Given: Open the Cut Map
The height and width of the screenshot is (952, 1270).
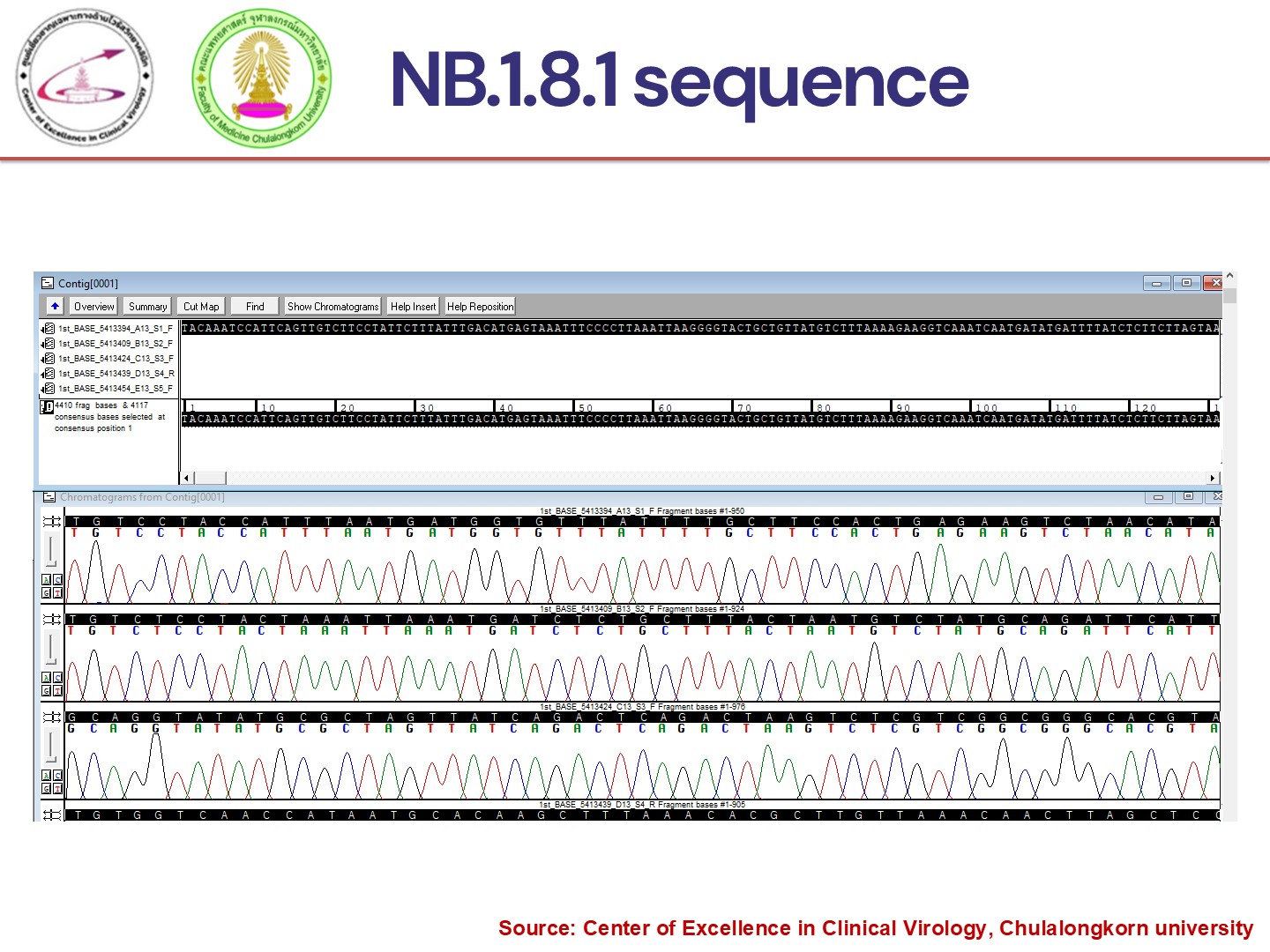Looking at the screenshot, I should pyautogui.click(x=201, y=307).
